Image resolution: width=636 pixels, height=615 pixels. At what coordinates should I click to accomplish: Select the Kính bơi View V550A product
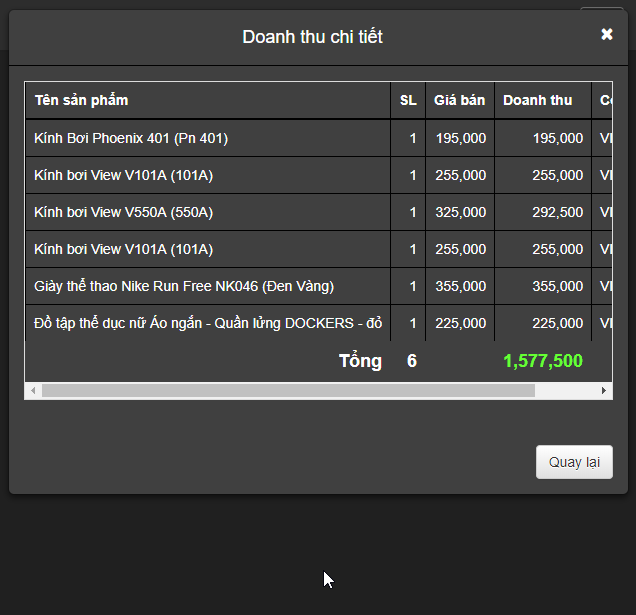point(123,212)
